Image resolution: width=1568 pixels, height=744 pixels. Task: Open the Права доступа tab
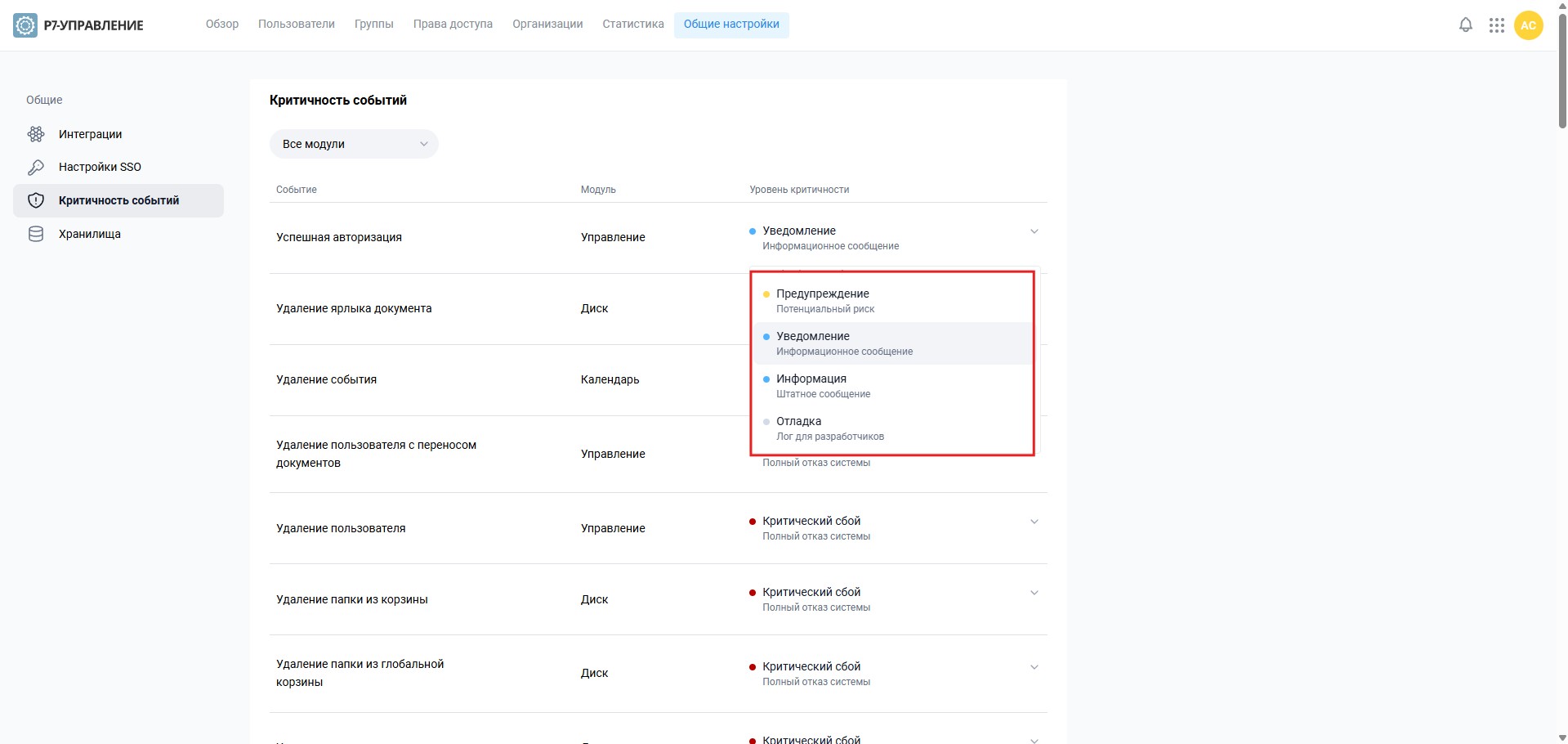[x=453, y=25]
